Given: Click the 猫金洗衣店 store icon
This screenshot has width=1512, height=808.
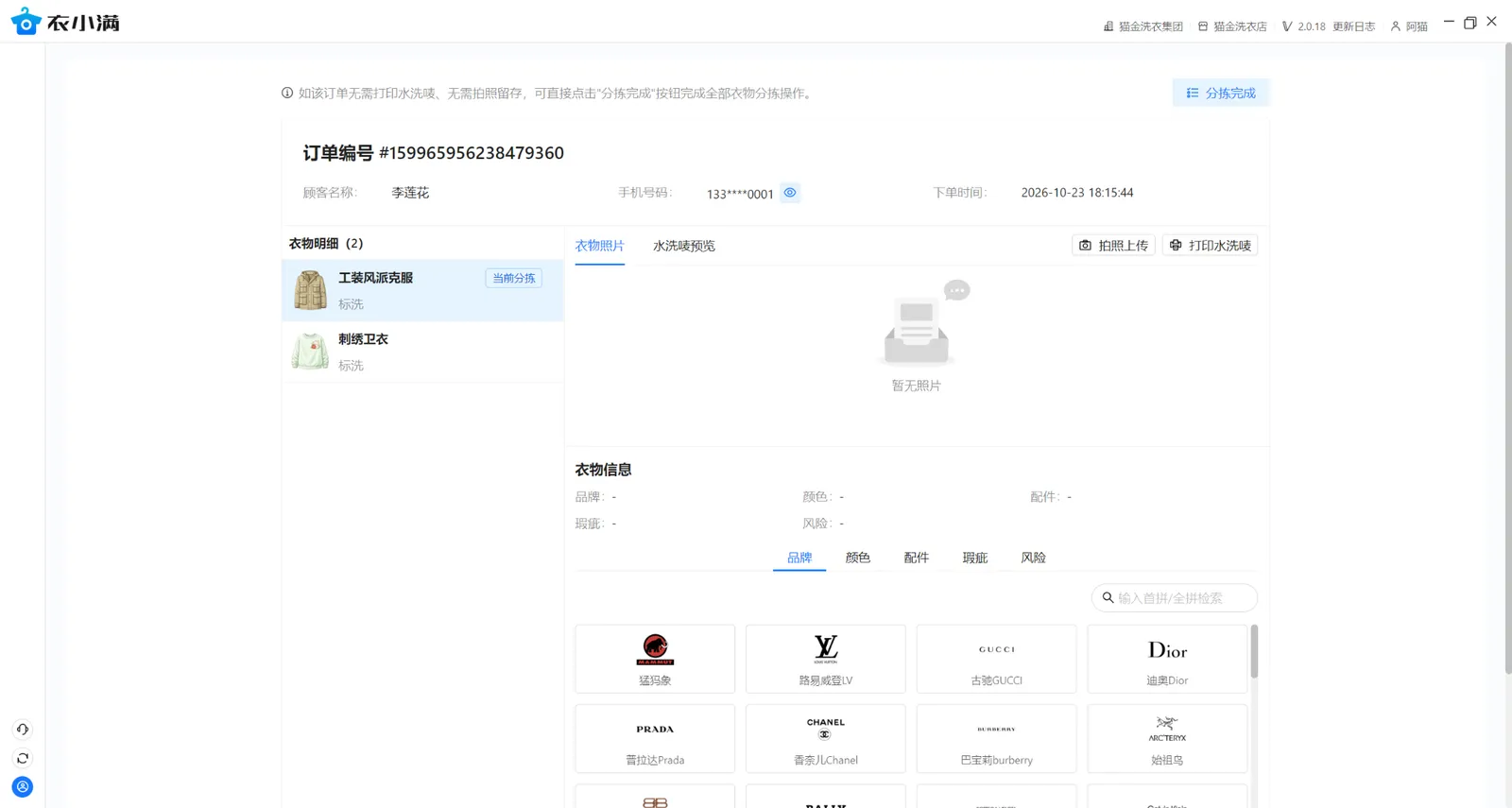Looking at the screenshot, I should (x=1203, y=26).
